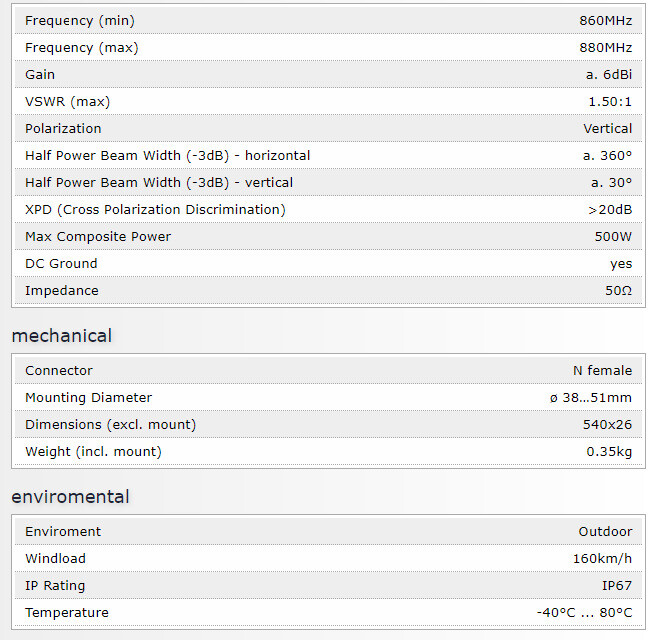Click the mechanical section heading
The height and width of the screenshot is (640, 664).
point(62,335)
